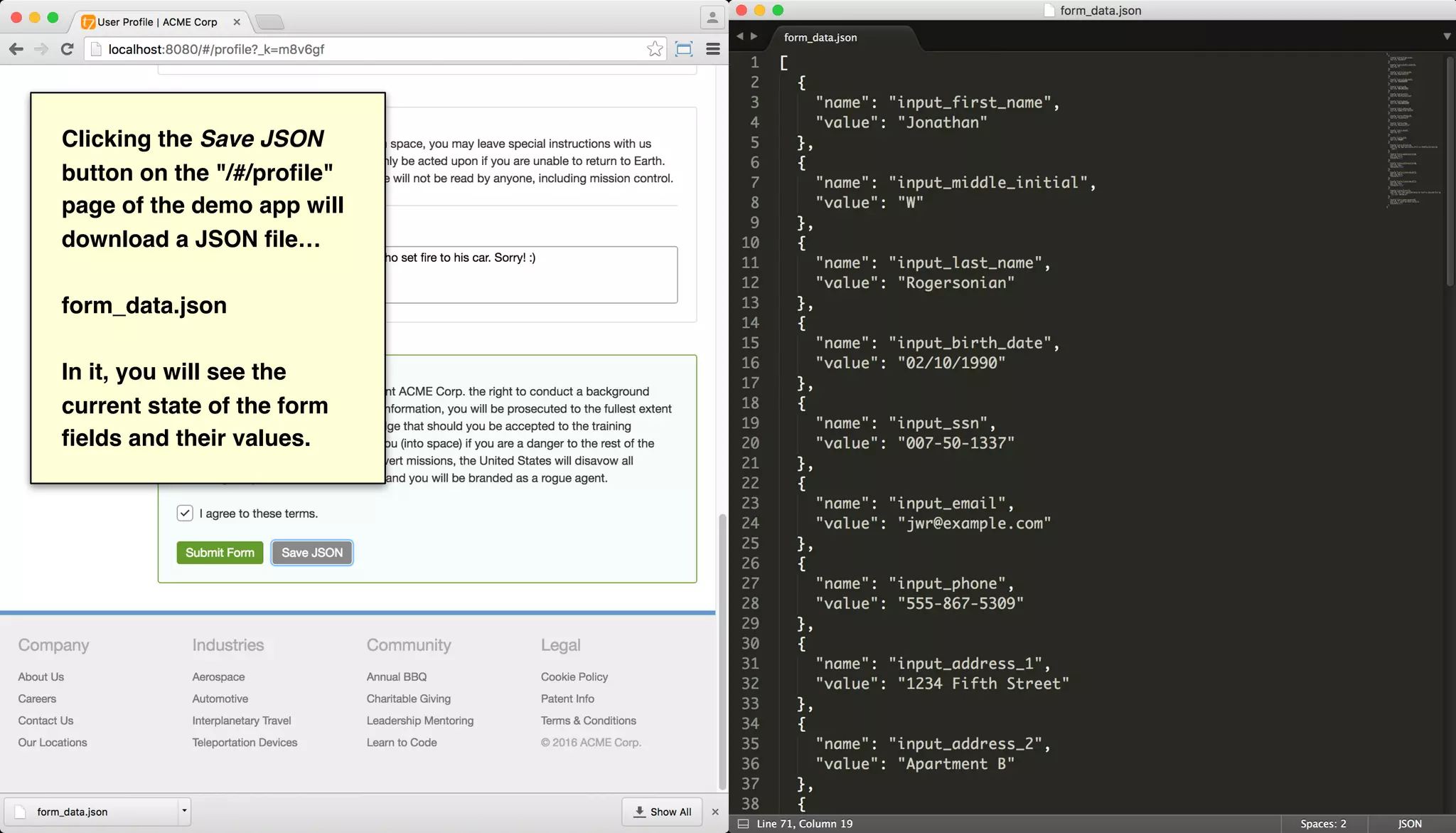Open Patent Info link
This screenshot has height=833, width=1456.
point(567,699)
